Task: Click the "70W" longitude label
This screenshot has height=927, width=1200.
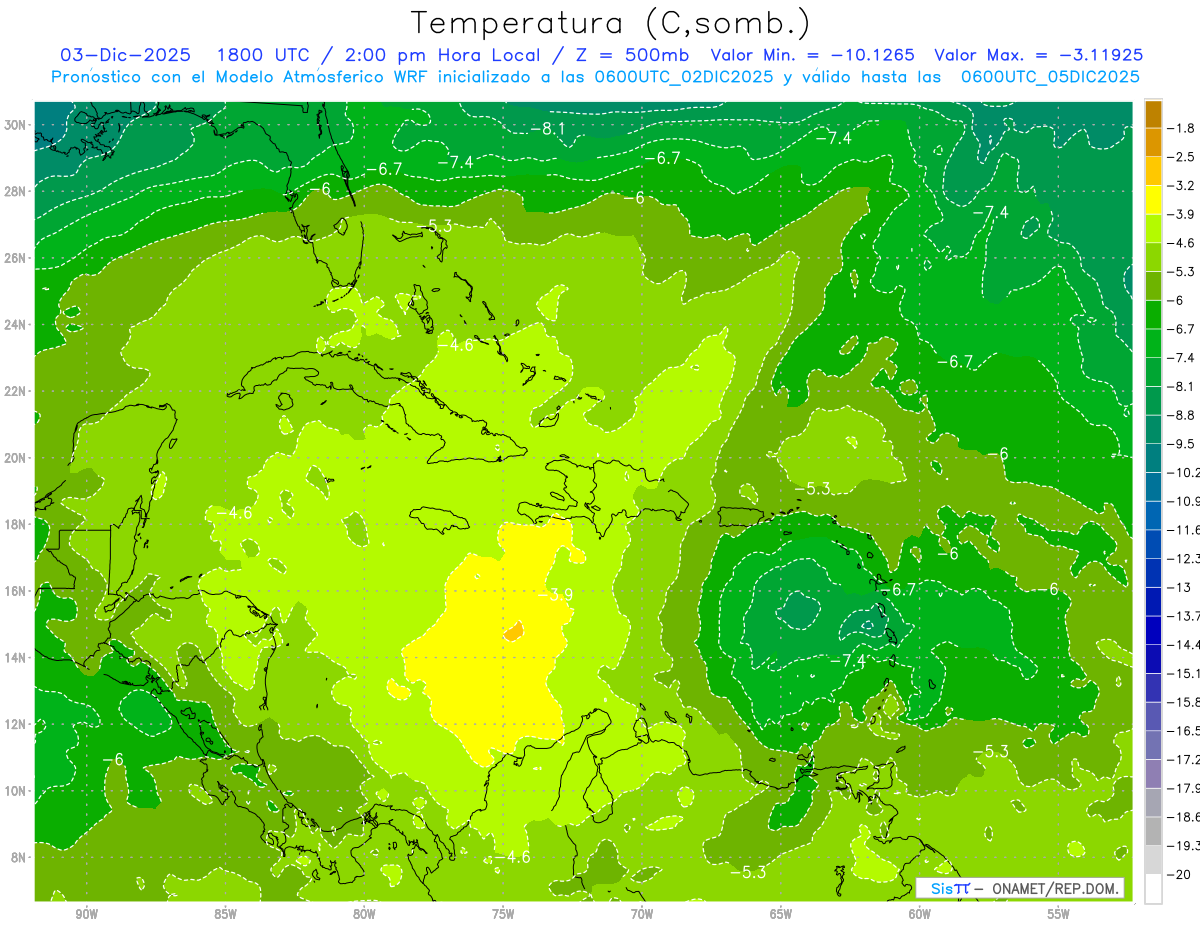Action: tap(642, 914)
